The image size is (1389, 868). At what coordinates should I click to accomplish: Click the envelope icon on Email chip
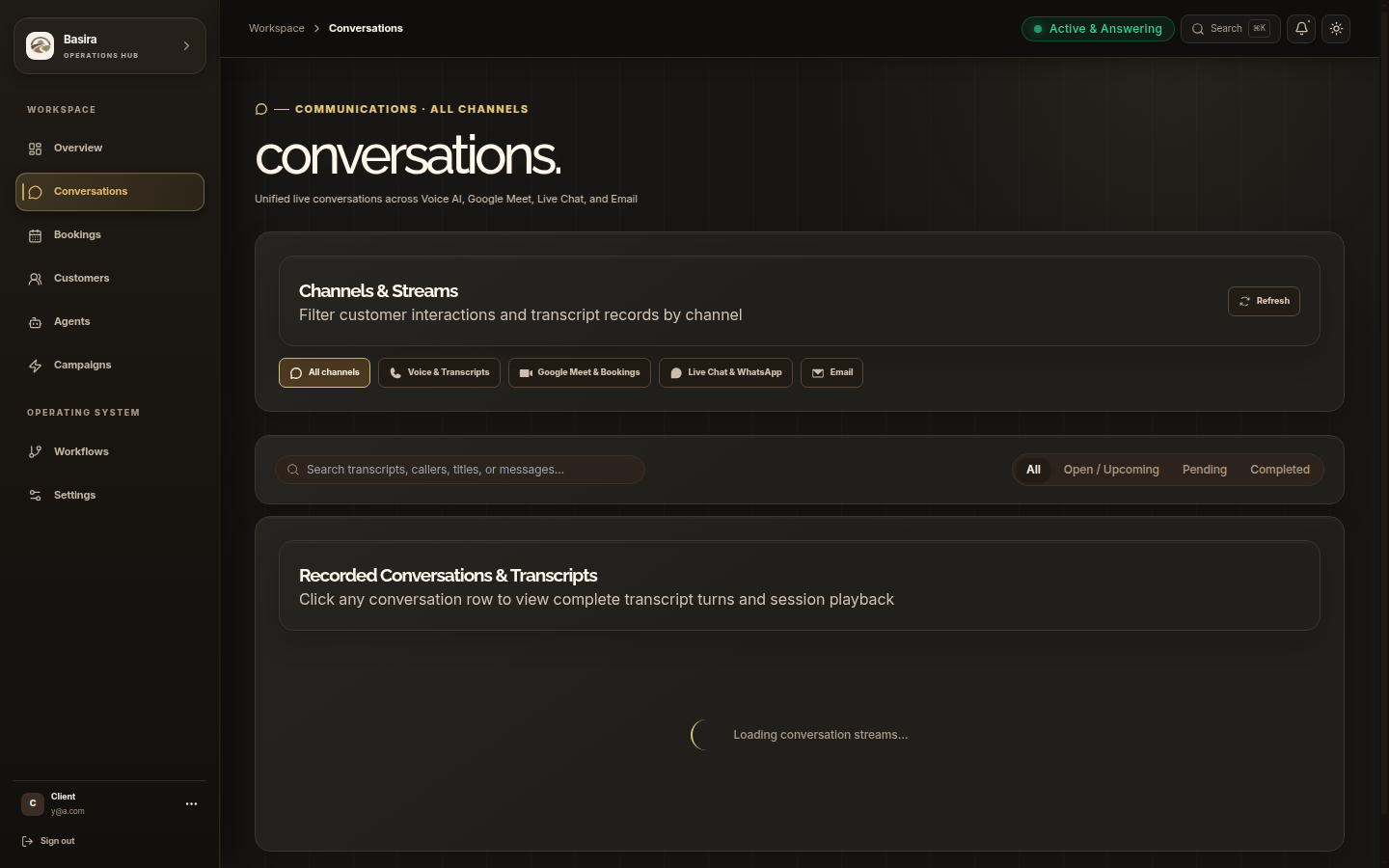818,373
